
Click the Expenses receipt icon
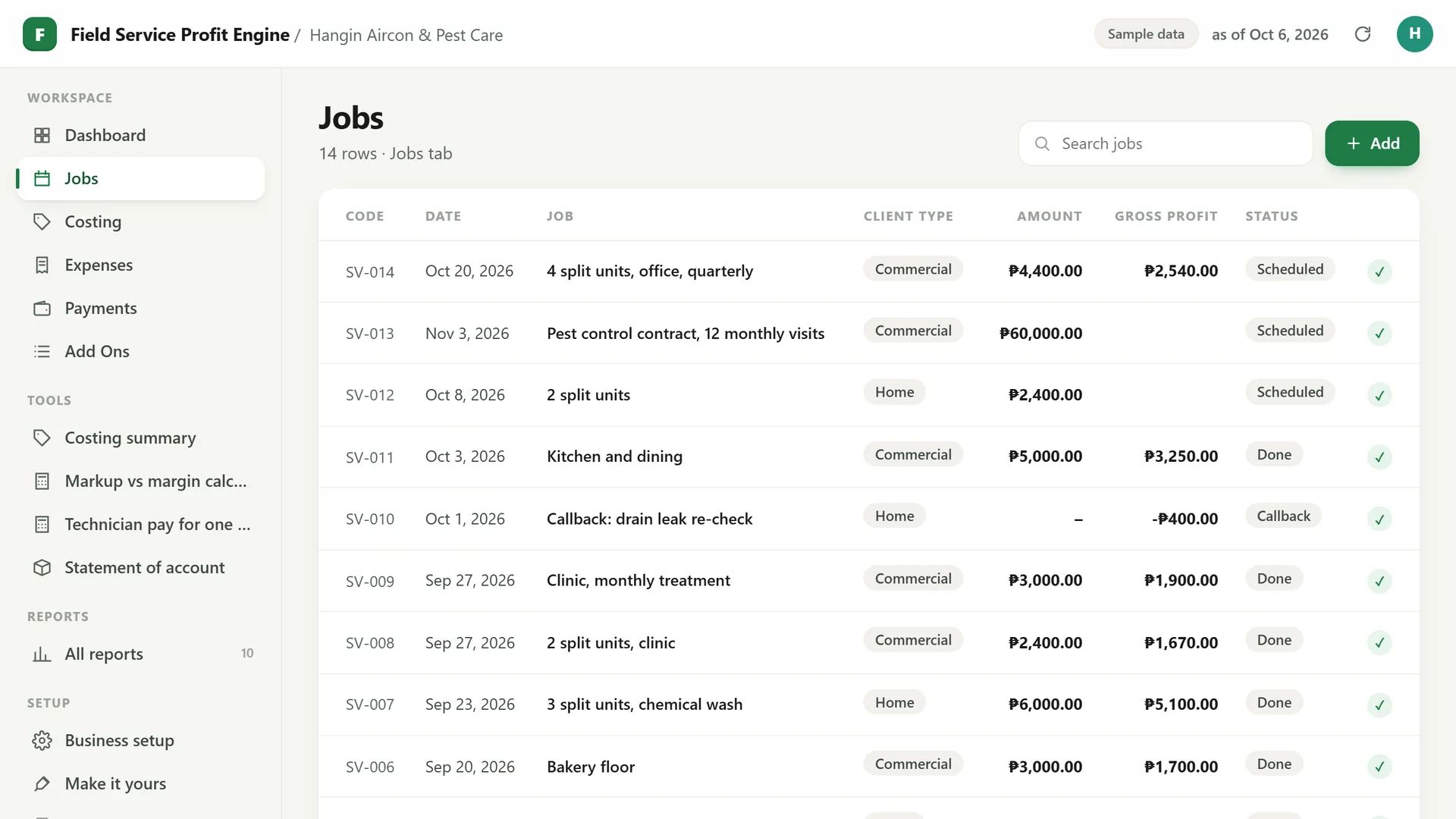point(42,265)
